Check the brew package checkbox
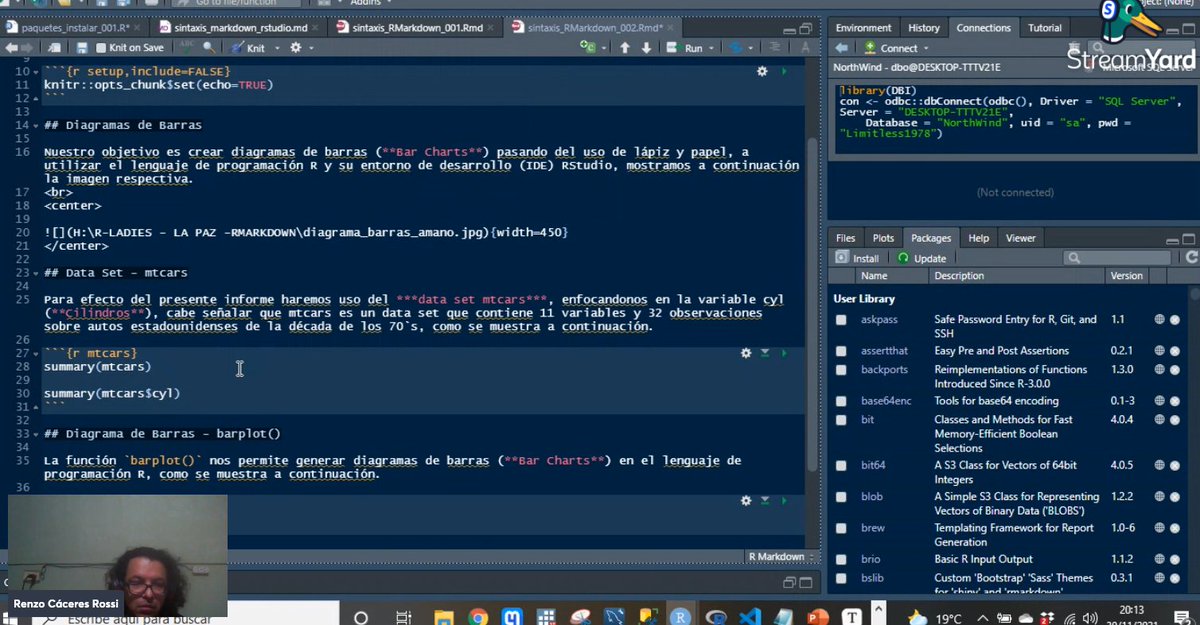The image size is (1200, 625). tap(842, 528)
